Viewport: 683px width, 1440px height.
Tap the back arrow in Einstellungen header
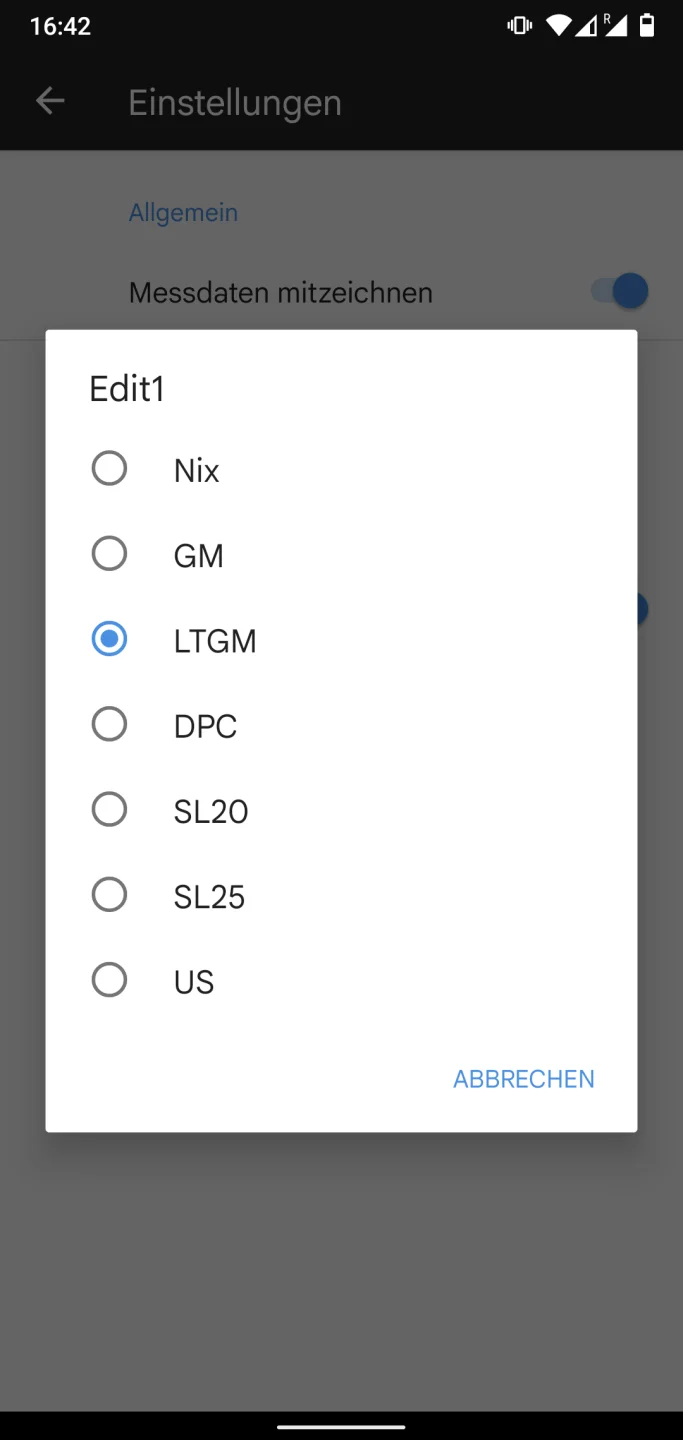[x=50, y=101]
